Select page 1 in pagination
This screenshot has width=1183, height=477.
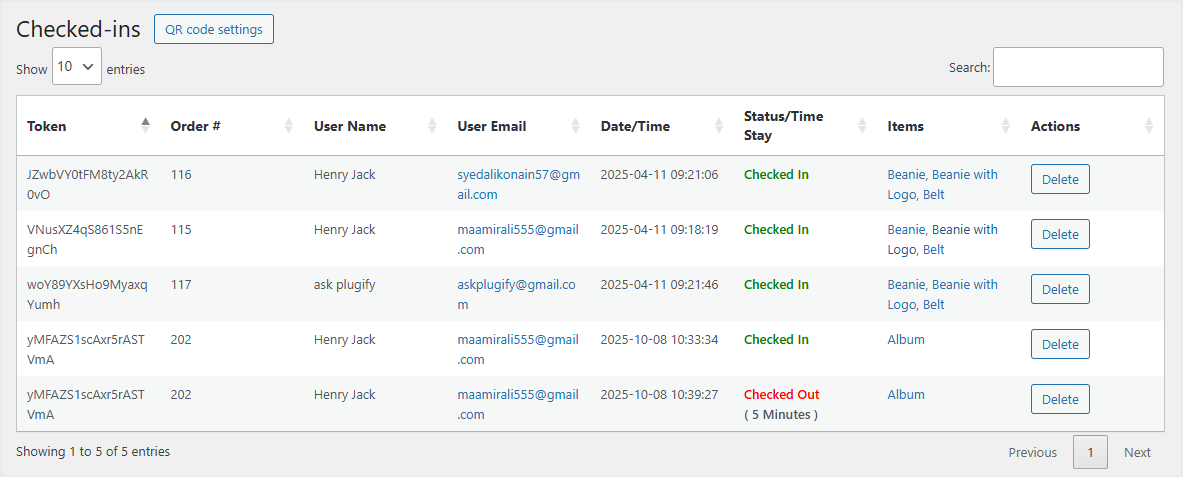pos(1090,453)
